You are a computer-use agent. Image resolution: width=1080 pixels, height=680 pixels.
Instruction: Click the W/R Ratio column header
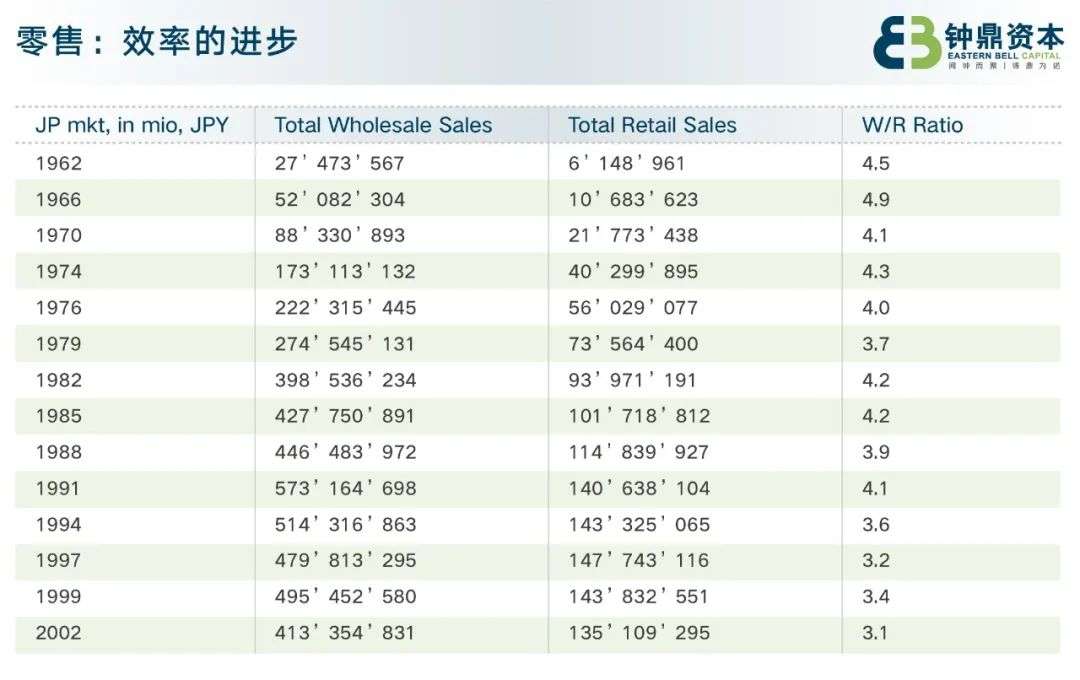point(912,125)
